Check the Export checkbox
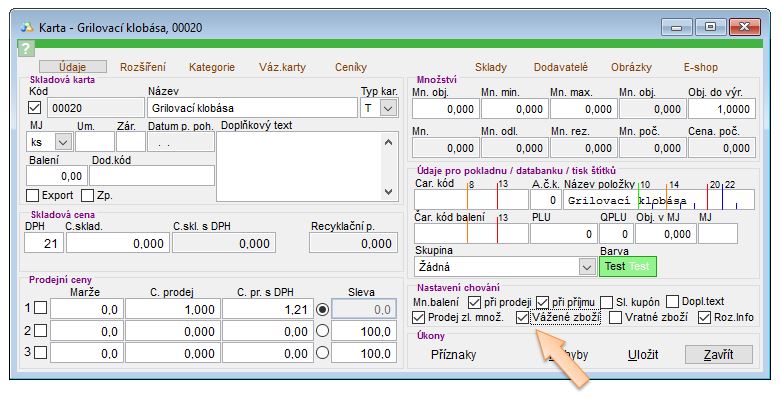This screenshot has height=409, width=781. pyautogui.click(x=33, y=195)
